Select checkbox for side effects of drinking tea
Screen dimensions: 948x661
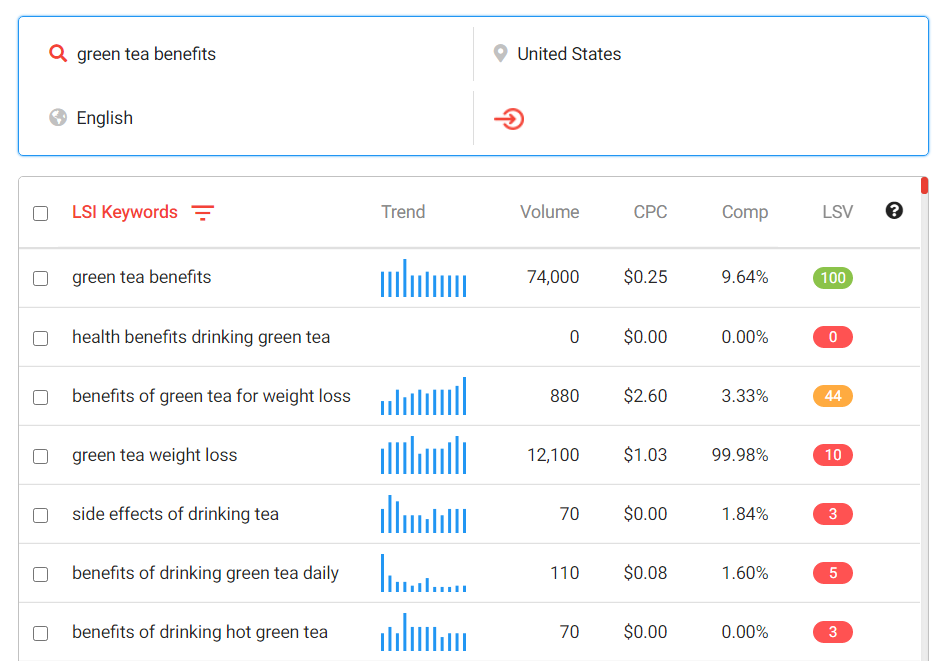(x=40, y=515)
